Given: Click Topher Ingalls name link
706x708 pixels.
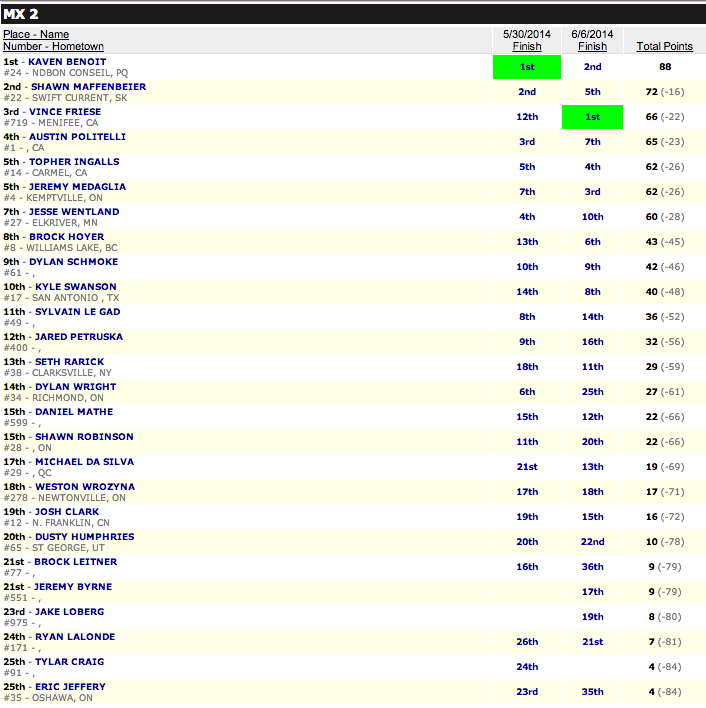Looking at the screenshot, I should 74,162.
